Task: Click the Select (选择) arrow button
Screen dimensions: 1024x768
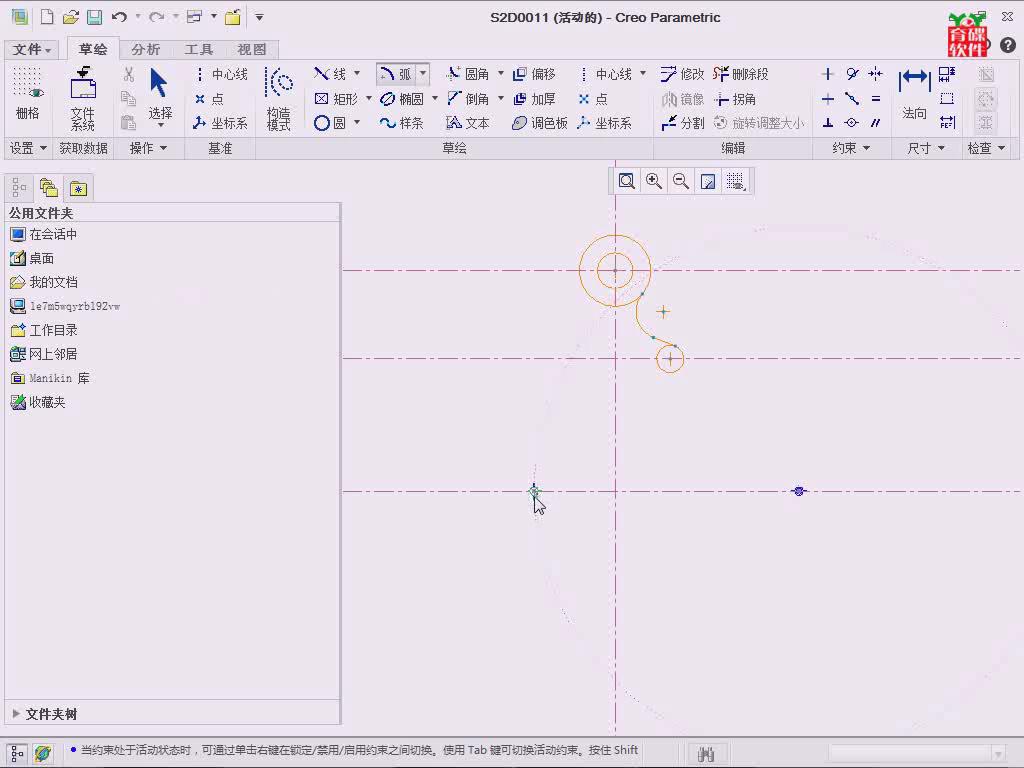Action: pos(160,95)
